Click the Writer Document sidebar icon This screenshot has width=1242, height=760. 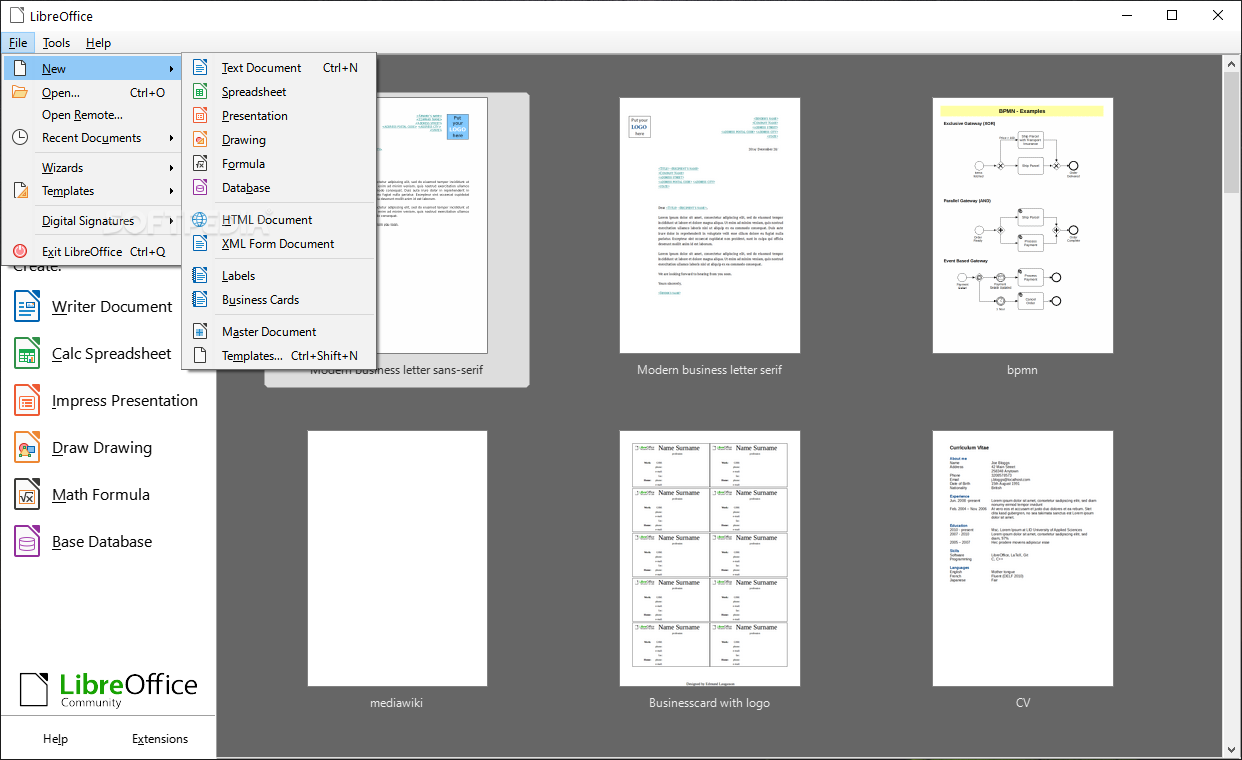27,307
